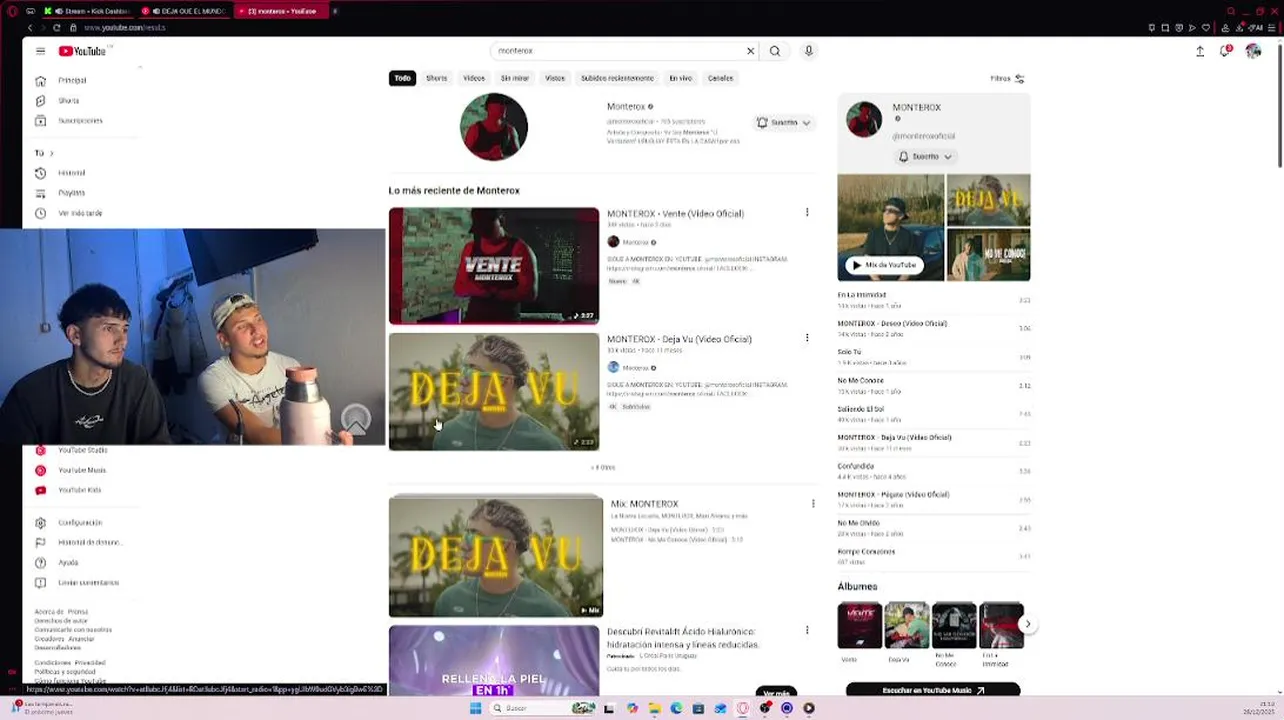Open MONTEROX - Deja Vu (Video Oficial) title
This screenshot has width=1284, height=720.
679,339
